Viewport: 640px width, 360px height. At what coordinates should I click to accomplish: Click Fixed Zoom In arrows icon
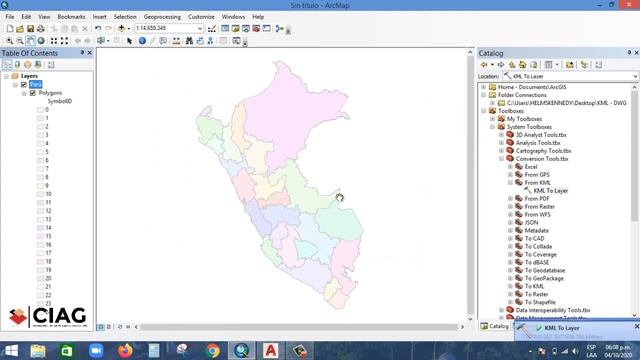tap(54, 41)
